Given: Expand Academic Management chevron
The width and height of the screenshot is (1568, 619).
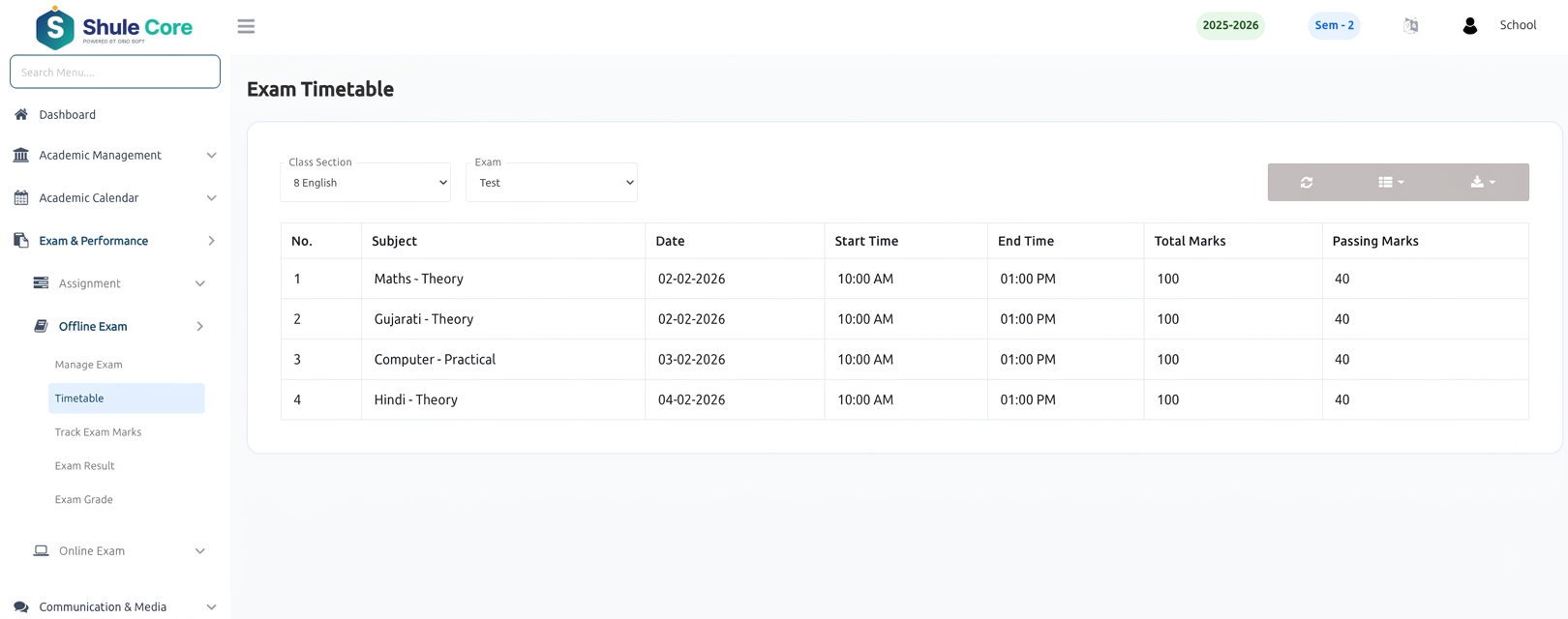Looking at the screenshot, I should click(x=211, y=155).
